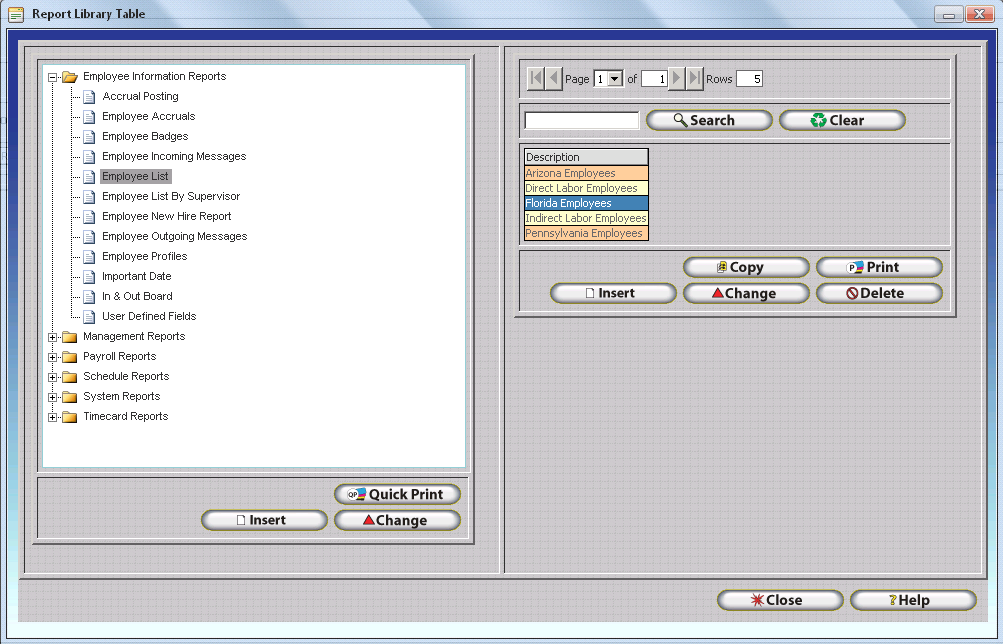Click the Search button
Viewport: 1003px width, 644px height.
709,120
